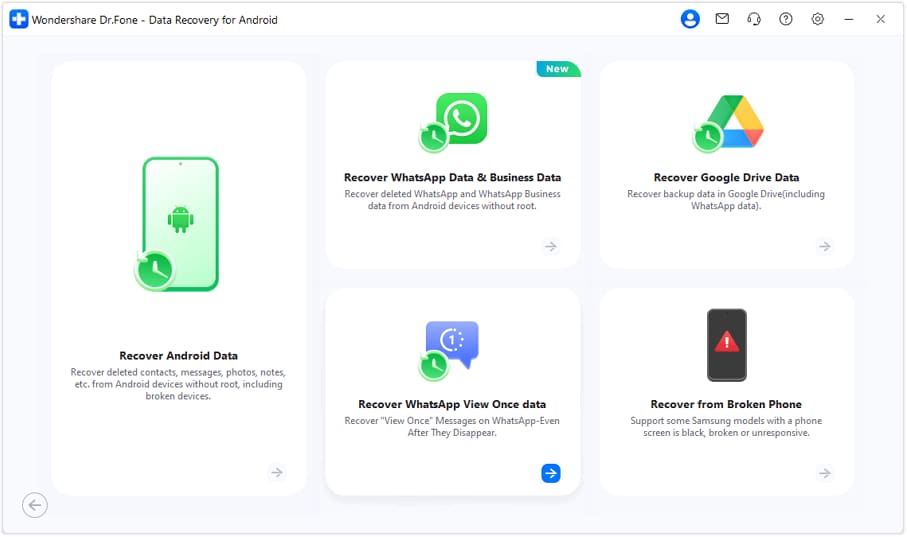Click the headset customer support icon
This screenshot has width=907, height=537.
[754, 19]
